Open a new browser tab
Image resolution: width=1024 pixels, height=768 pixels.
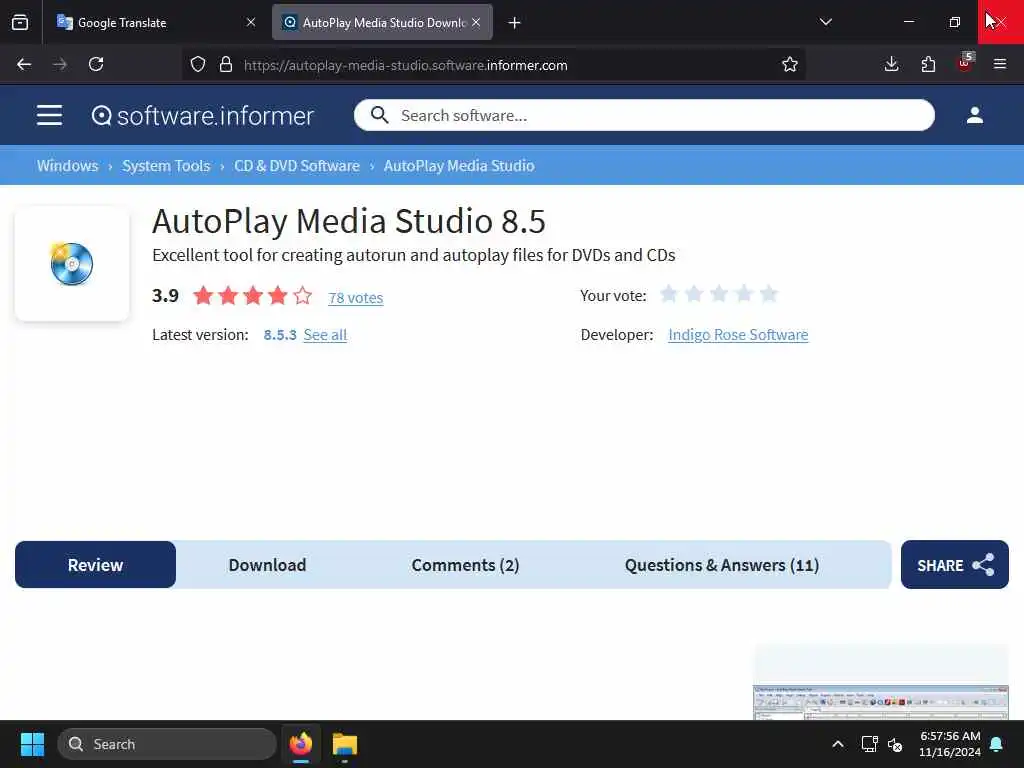515,23
